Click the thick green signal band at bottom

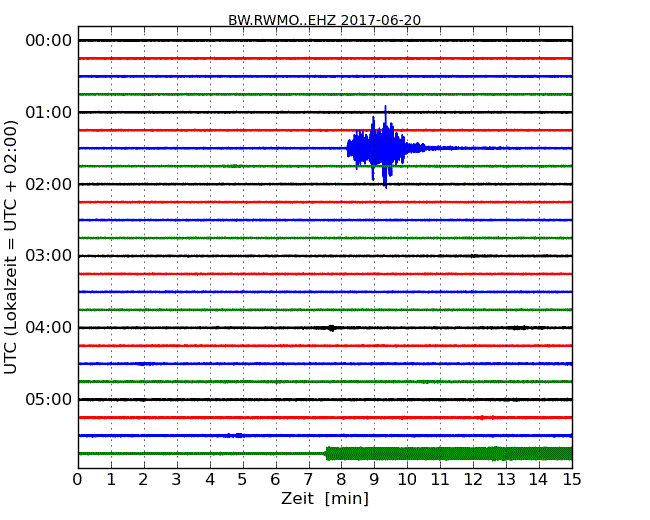coord(449,454)
